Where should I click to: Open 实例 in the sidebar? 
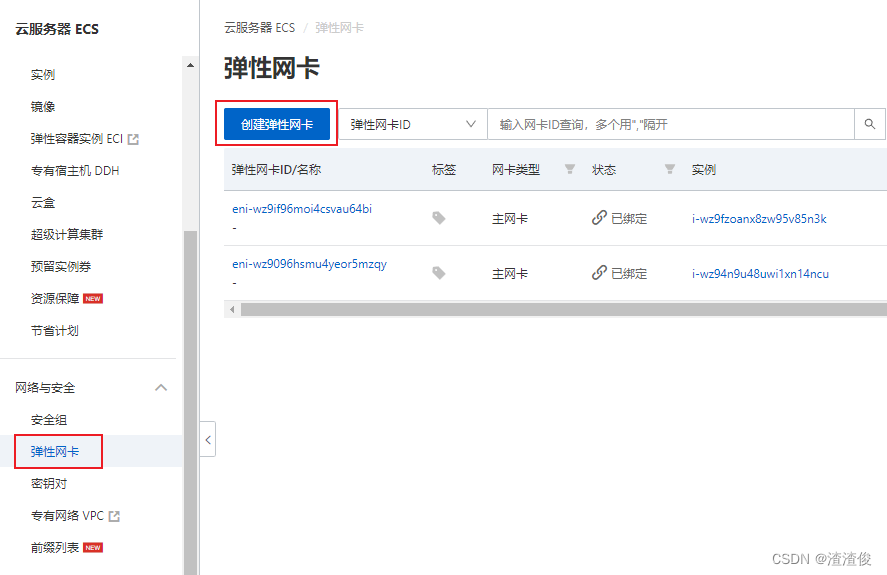(43, 75)
